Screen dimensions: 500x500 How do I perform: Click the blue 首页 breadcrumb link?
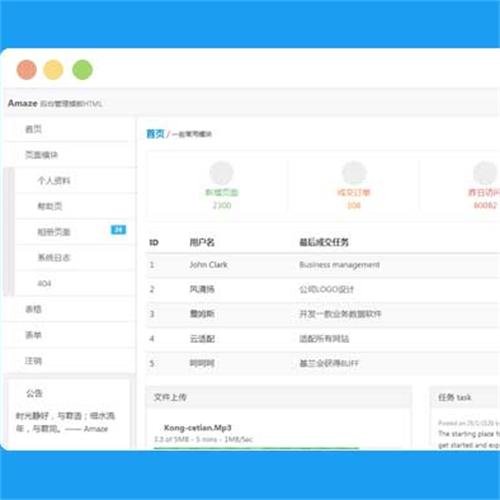tap(156, 134)
